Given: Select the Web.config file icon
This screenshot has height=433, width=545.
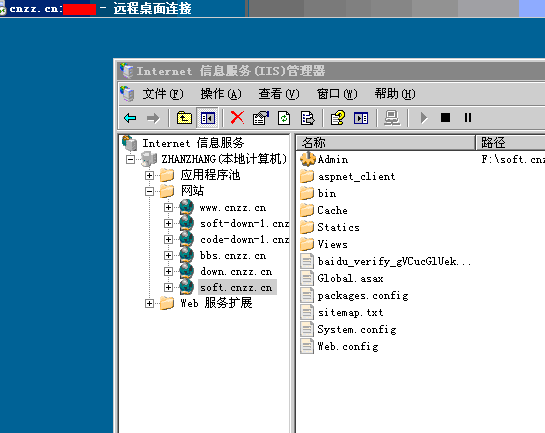Looking at the screenshot, I should click(307, 346).
